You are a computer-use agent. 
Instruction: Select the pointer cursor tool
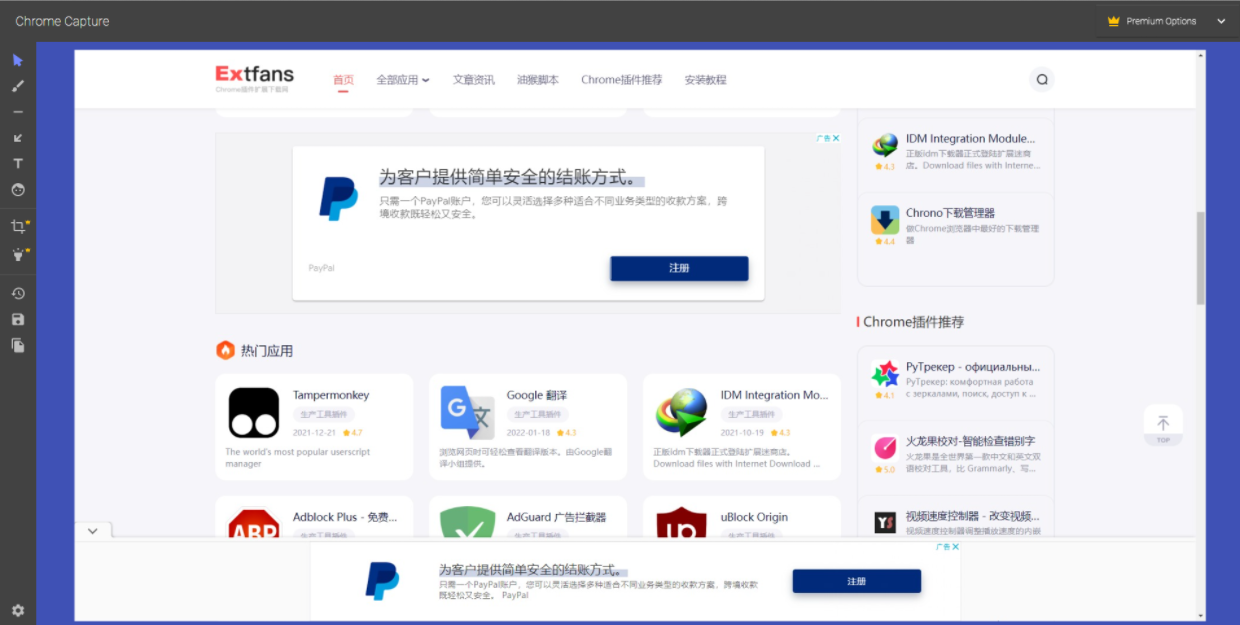(17, 60)
